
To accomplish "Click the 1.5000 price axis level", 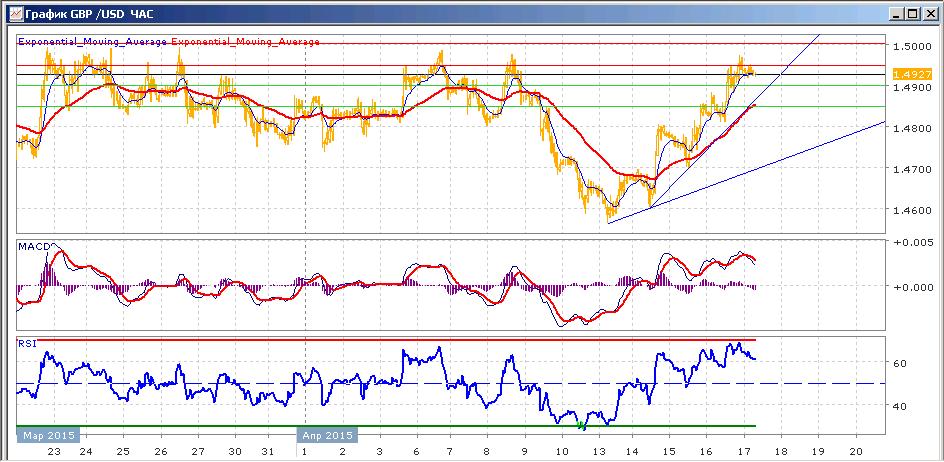I will click(x=912, y=46).
